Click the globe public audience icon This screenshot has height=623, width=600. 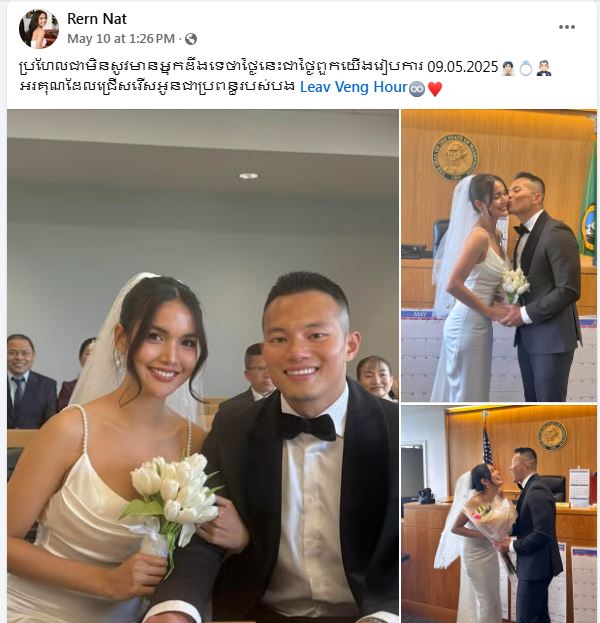(x=191, y=39)
